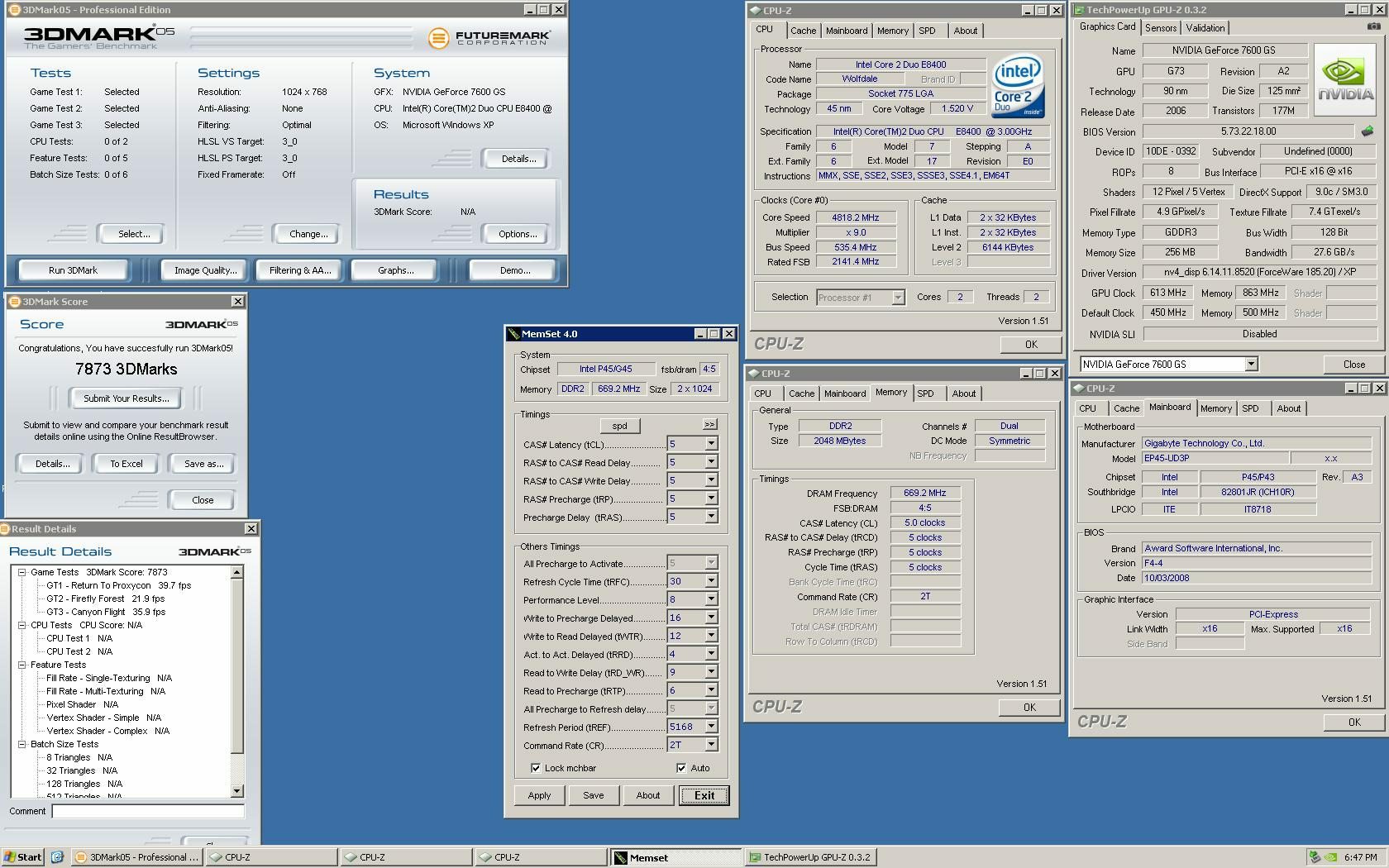Open Command Rate (CR) dropdown in MemSet
The height and width of the screenshot is (868, 1389).
710,745
